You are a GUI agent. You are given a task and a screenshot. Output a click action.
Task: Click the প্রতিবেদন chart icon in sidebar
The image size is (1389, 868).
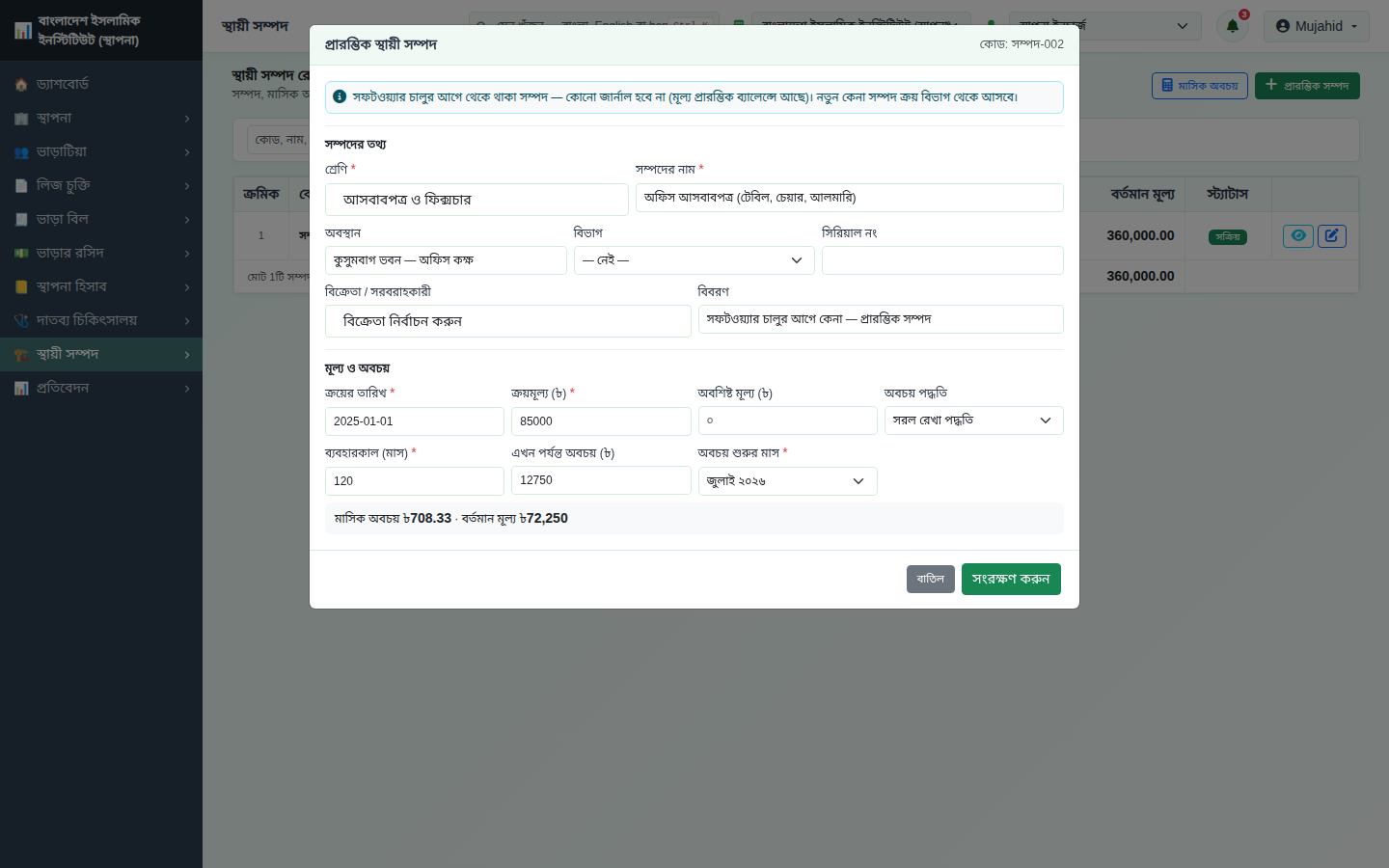(x=21, y=388)
